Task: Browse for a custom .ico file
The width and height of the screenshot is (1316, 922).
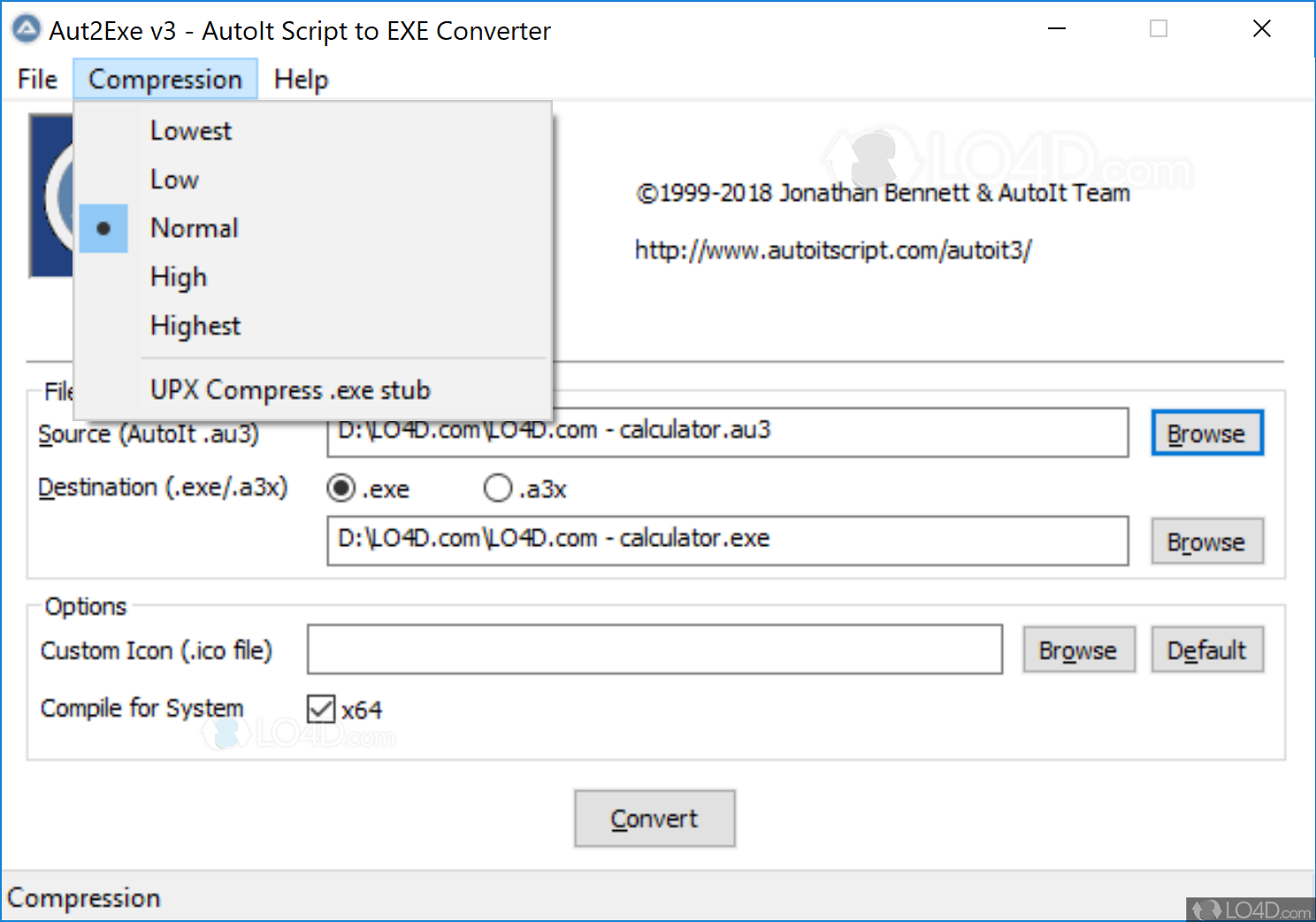Action: (1079, 649)
